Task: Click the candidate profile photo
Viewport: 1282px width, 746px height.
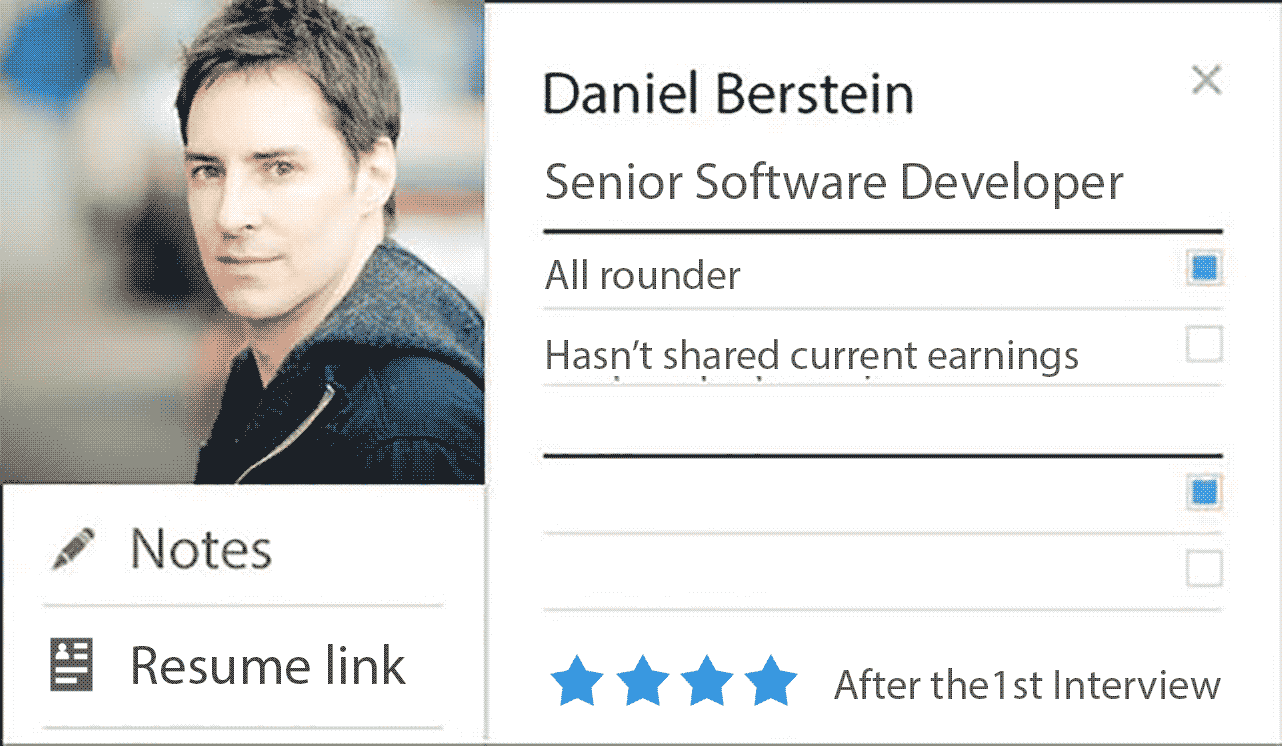Action: tap(242, 240)
